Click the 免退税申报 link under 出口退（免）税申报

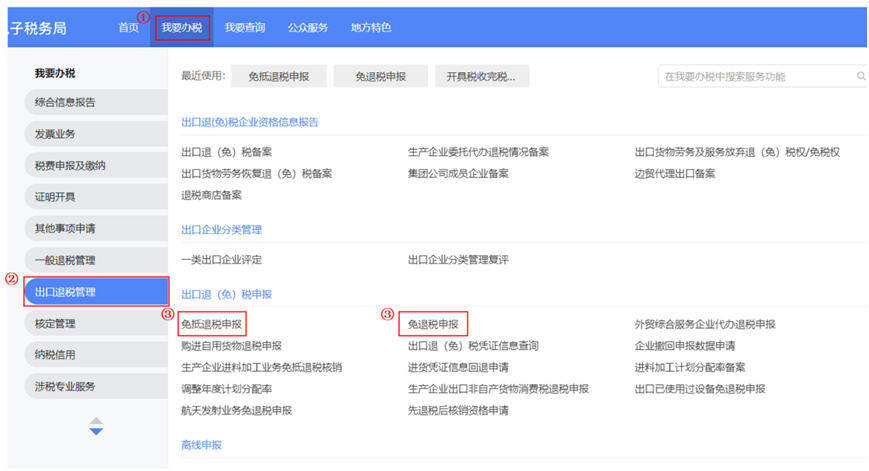tap(433, 324)
